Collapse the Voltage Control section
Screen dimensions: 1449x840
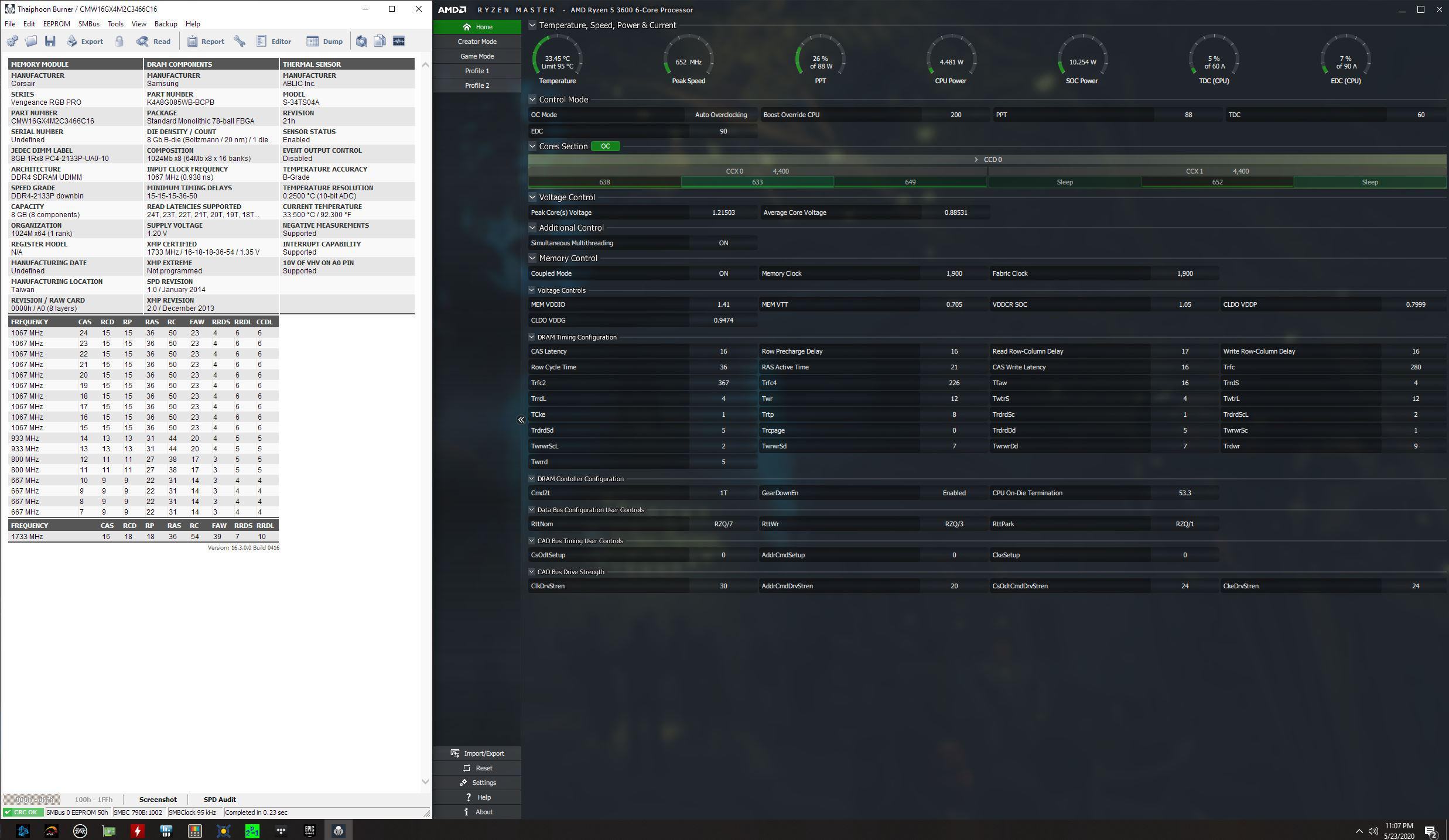coord(532,197)
